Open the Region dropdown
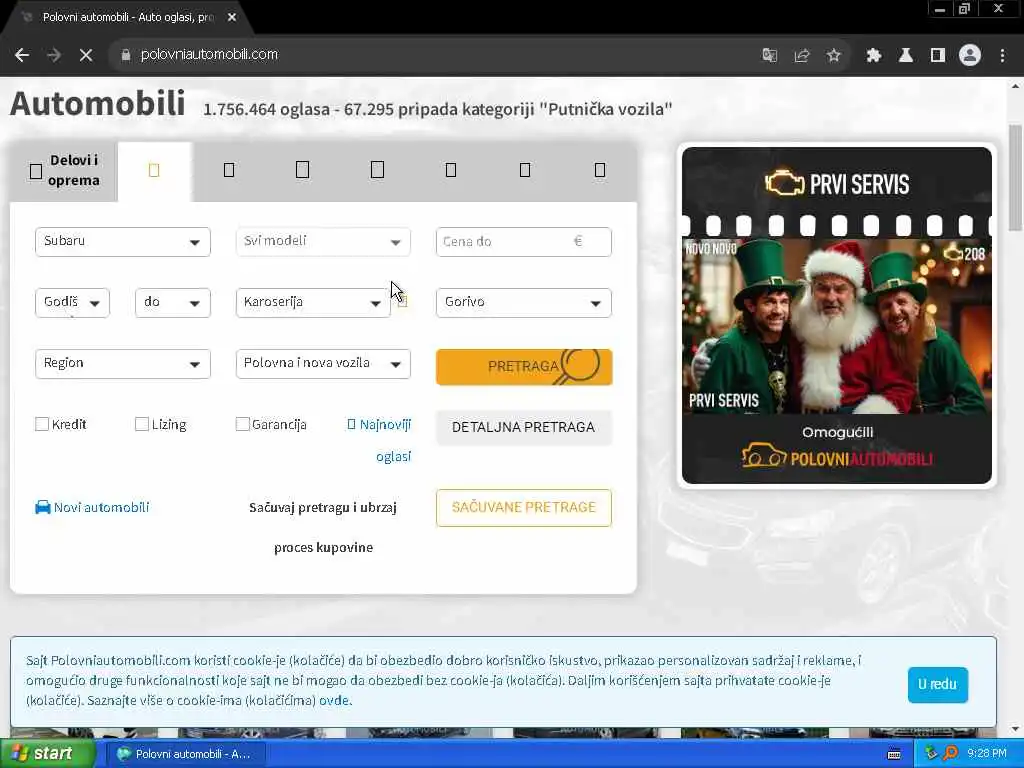 click(x=123, y=364)
